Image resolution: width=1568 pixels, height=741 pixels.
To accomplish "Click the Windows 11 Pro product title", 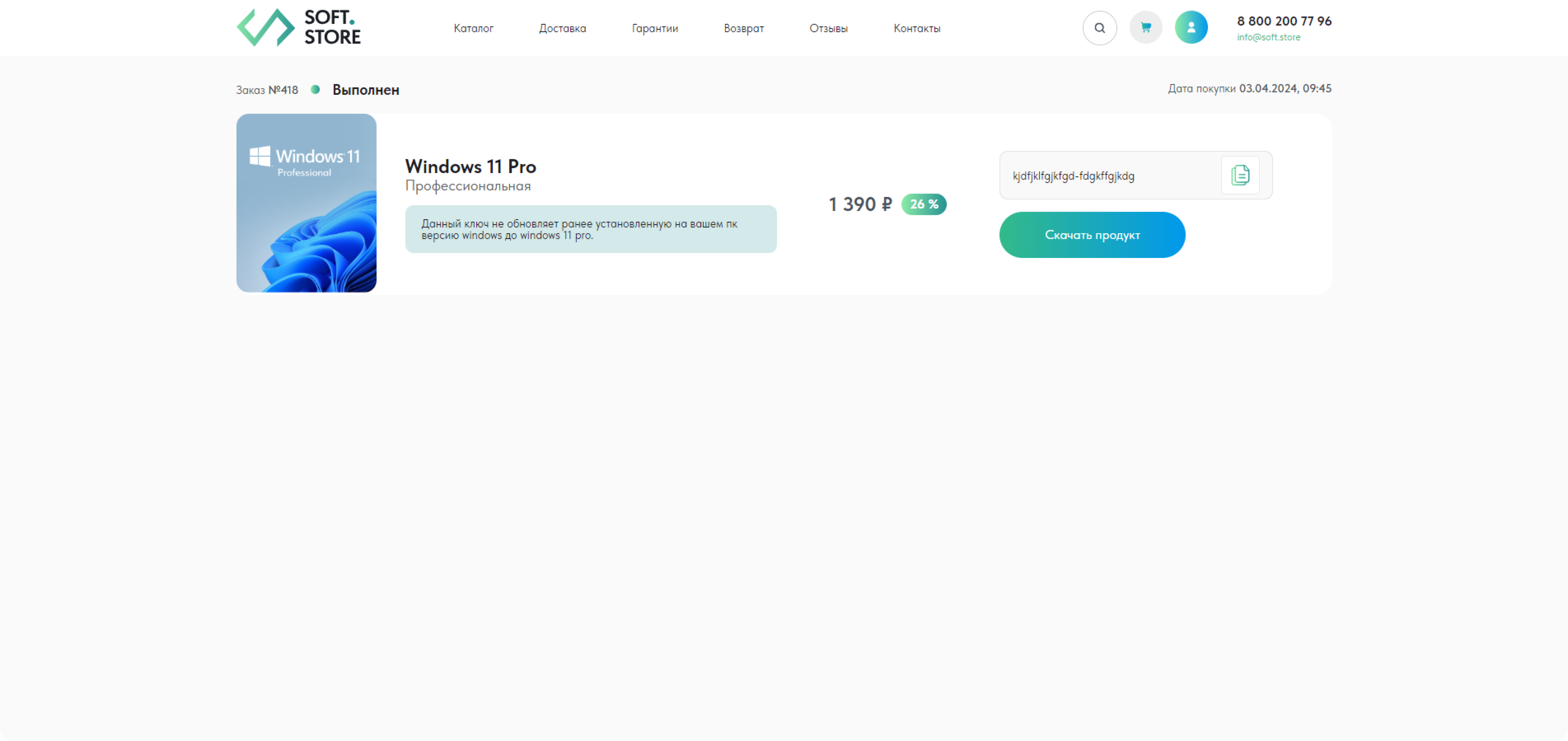I will (470, 167).
